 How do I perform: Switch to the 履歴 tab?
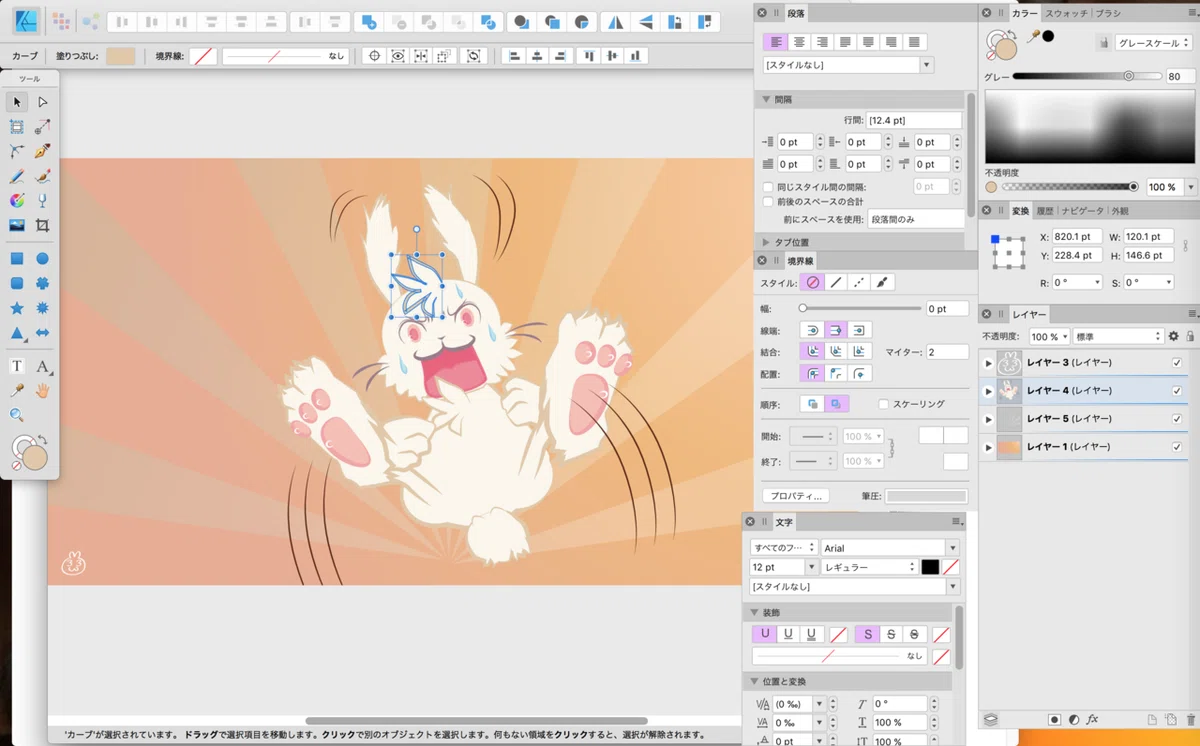pyautogui.click(x=1044, y=211)
